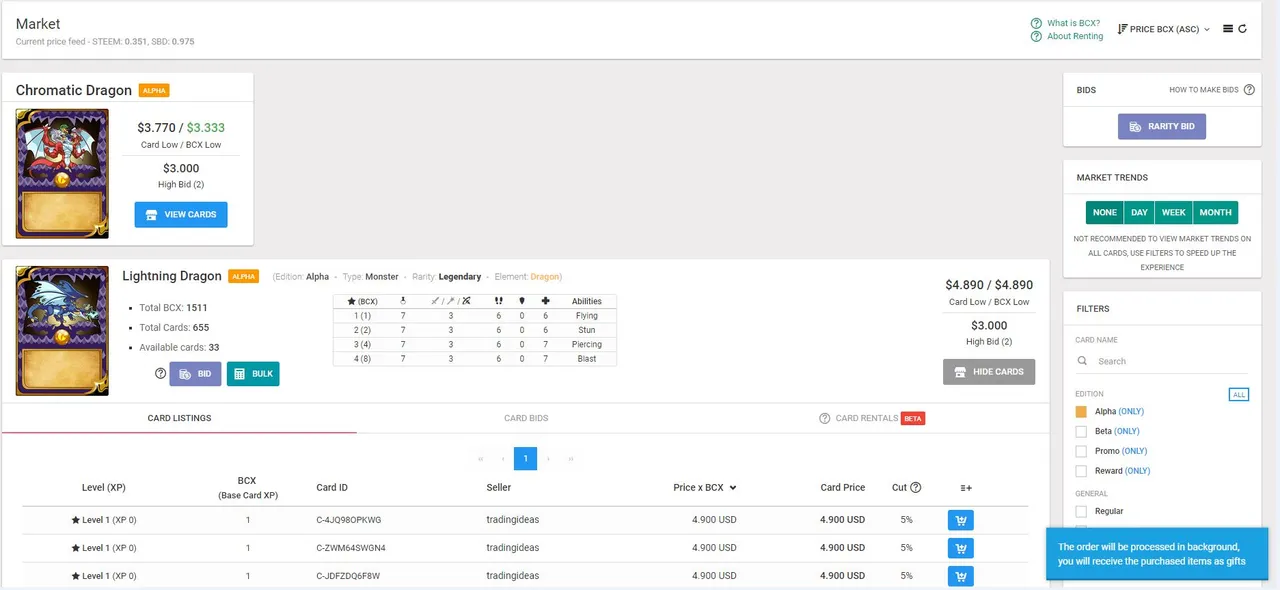Image resolution: width=1280 pixels, height=590 pixels.
Task: Enable the Beta edition checkbox
Action: (1081, 432)
